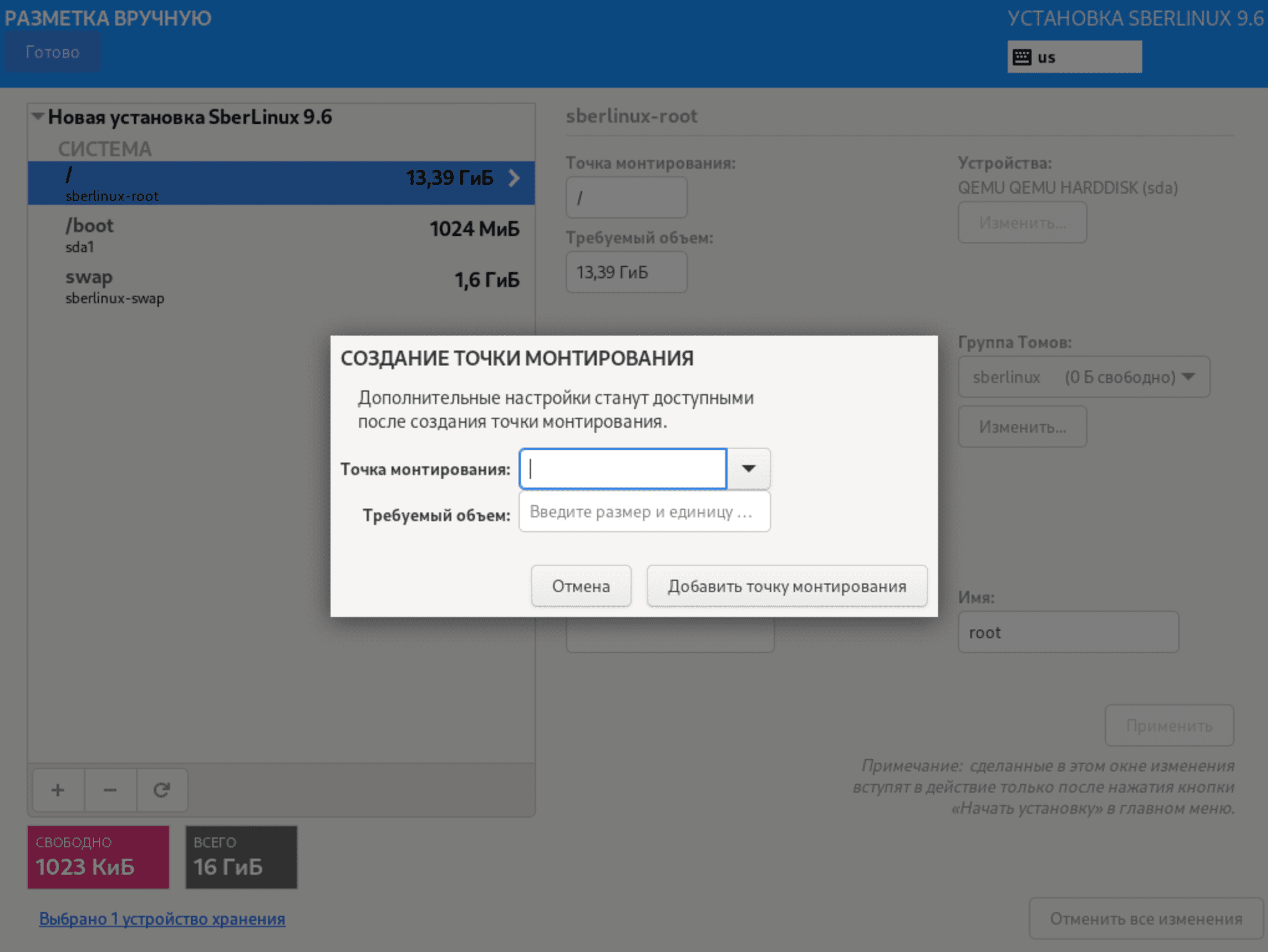Click the 'us' keyboard layout indicator
Image resolution: width=1268 pixels, height=952 pixels.
tap(1074, 57)
